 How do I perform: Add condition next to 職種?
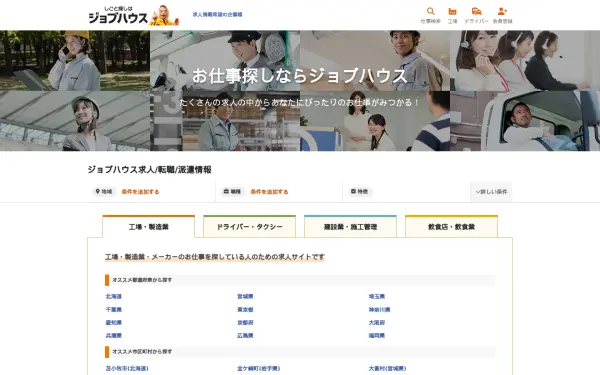(269, 192)
